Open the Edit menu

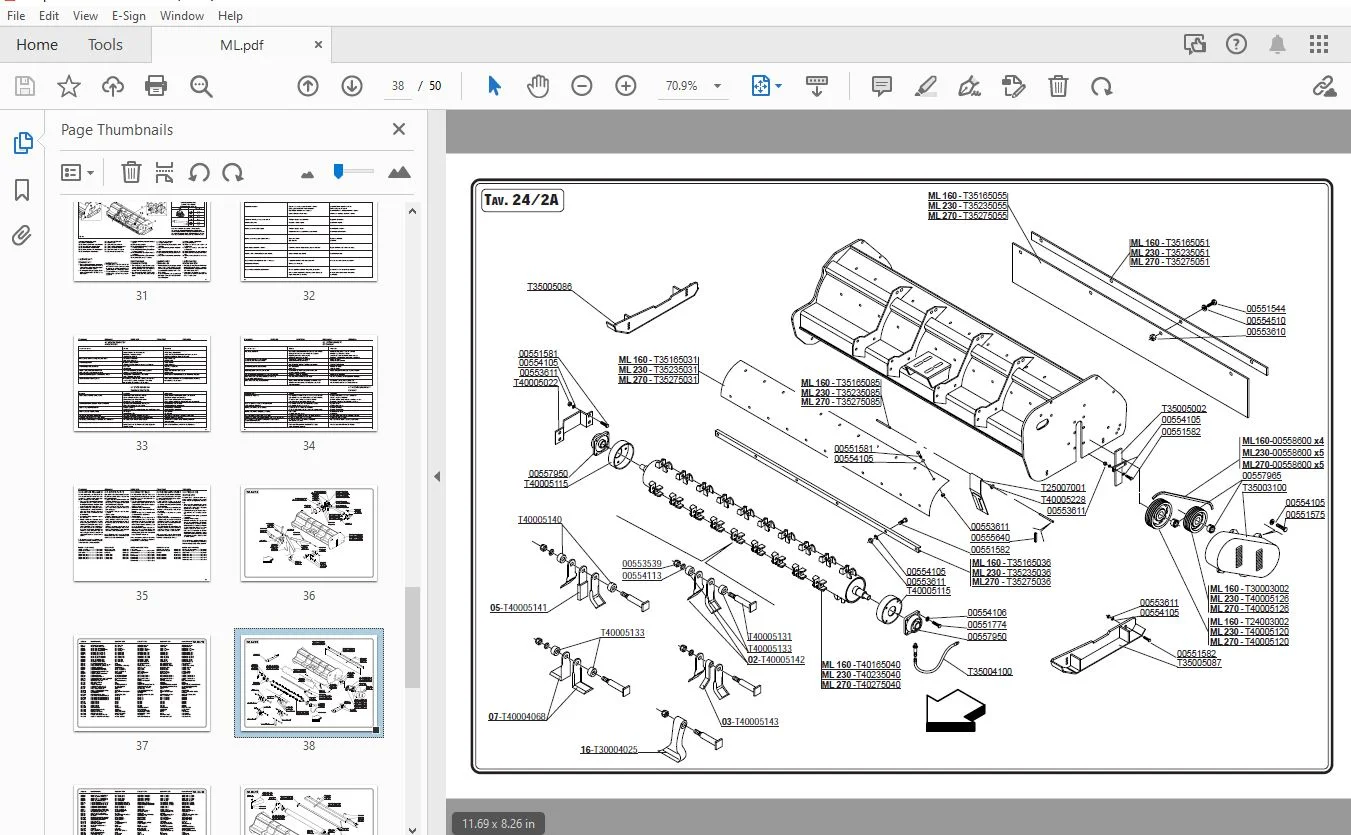(49, 16)
